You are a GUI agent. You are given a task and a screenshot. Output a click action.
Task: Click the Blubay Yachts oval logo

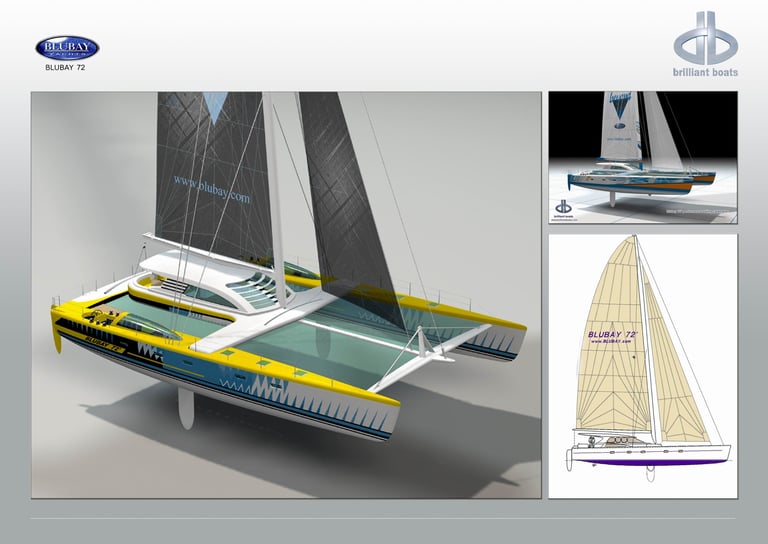pos(67,47)
